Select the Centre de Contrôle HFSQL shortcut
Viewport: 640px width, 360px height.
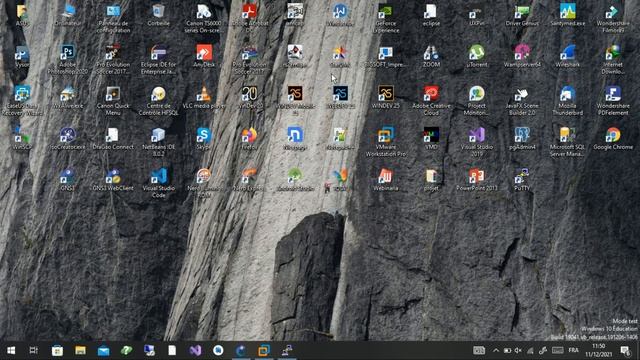click(x=158, y=101)
